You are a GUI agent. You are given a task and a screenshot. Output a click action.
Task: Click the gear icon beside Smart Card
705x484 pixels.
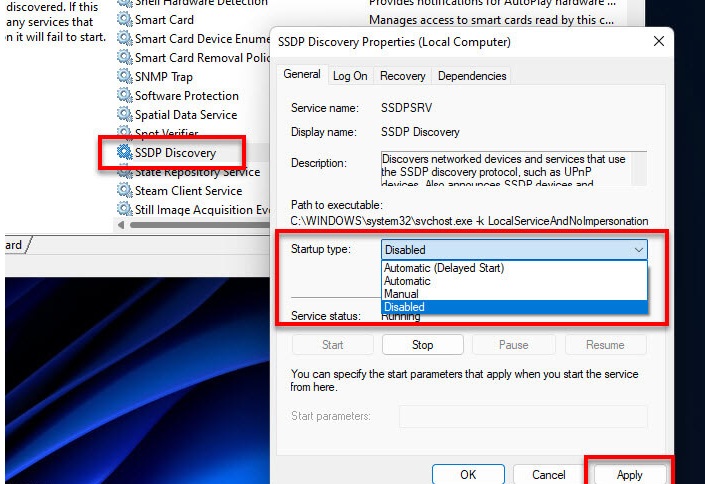point(125,19)
